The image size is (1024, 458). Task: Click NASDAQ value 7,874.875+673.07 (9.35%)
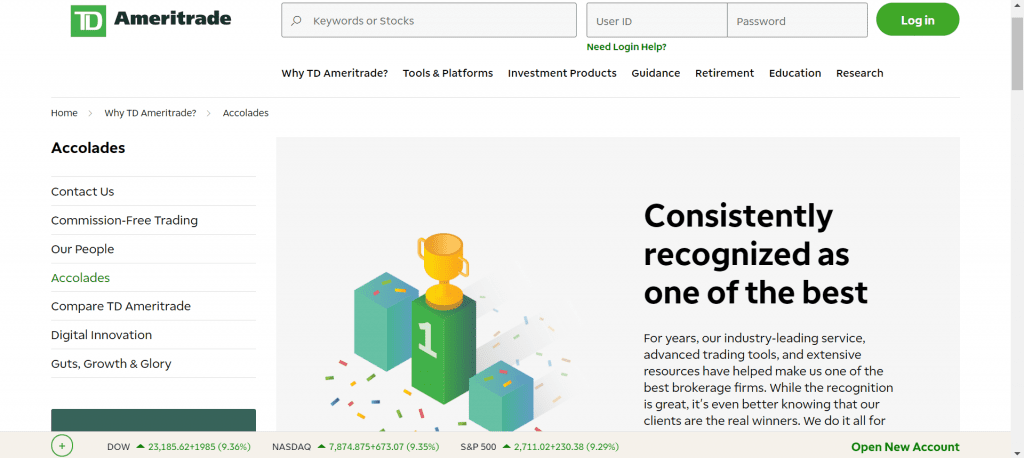[384, 447]
